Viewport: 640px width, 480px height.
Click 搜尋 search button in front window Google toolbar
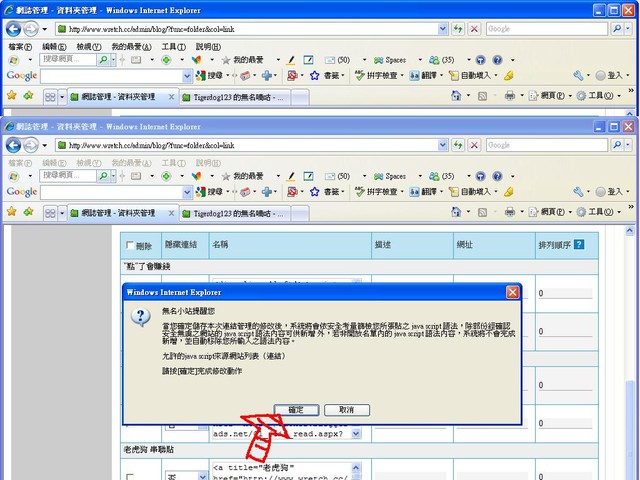tap(209, 192)
